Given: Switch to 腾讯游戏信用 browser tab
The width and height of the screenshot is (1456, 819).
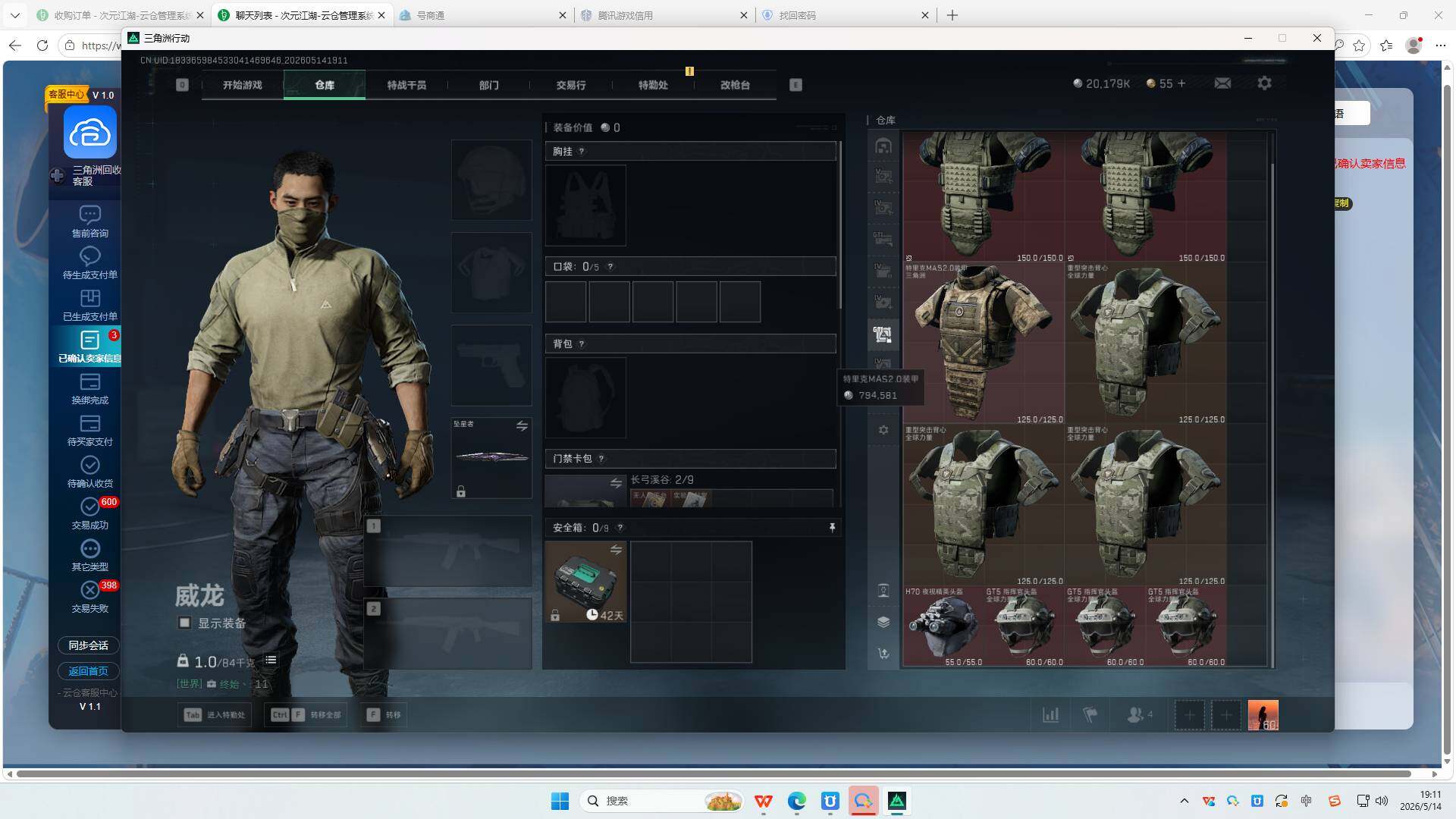Looking at the screenshot, I should coord(664,15).
